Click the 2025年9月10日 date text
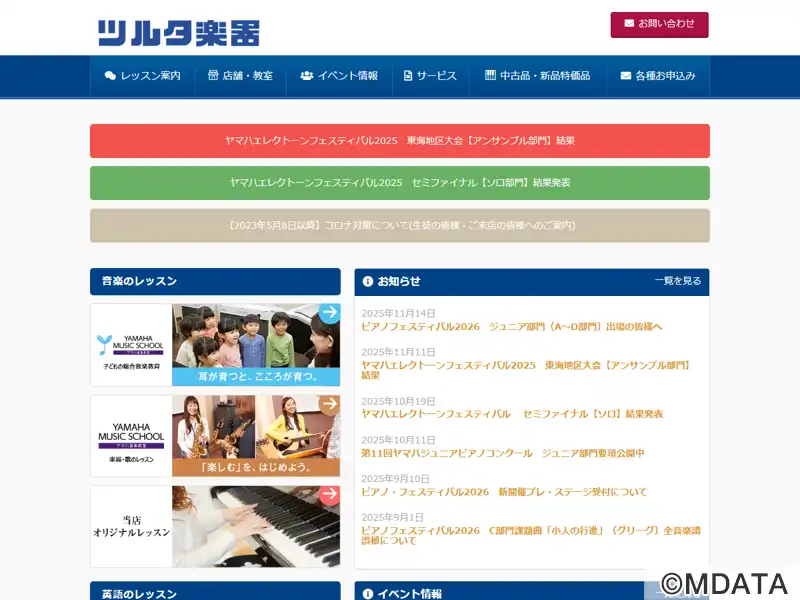This screenshot has height=600, width=800. pos(395,479)
